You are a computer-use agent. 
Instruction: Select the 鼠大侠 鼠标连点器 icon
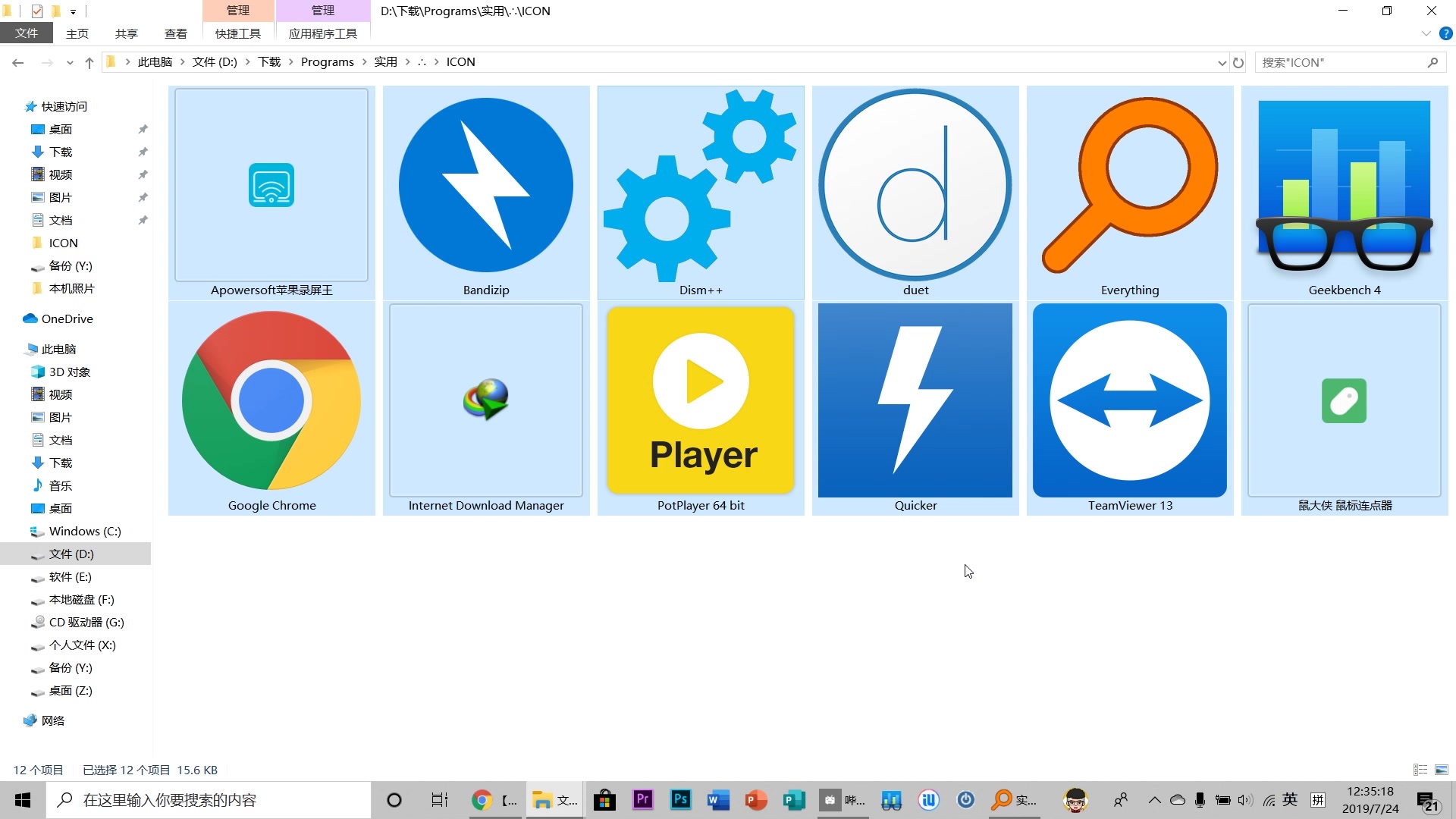point(1345,408)
